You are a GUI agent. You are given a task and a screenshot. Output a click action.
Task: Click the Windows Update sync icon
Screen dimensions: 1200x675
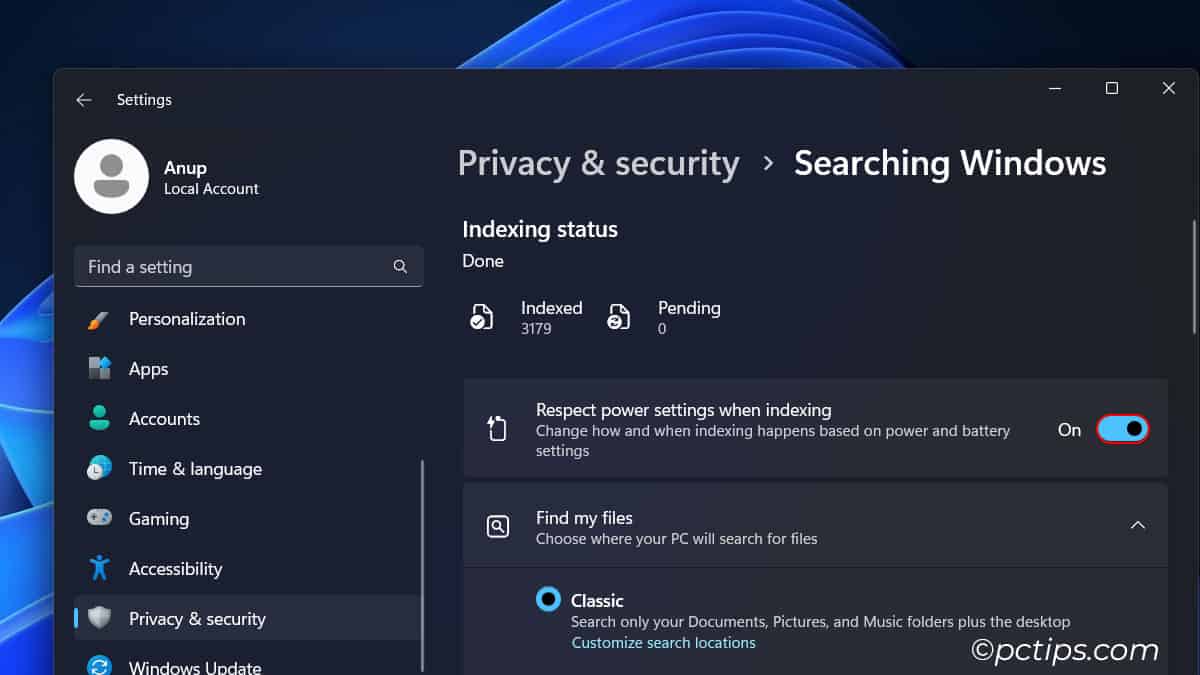99,667
